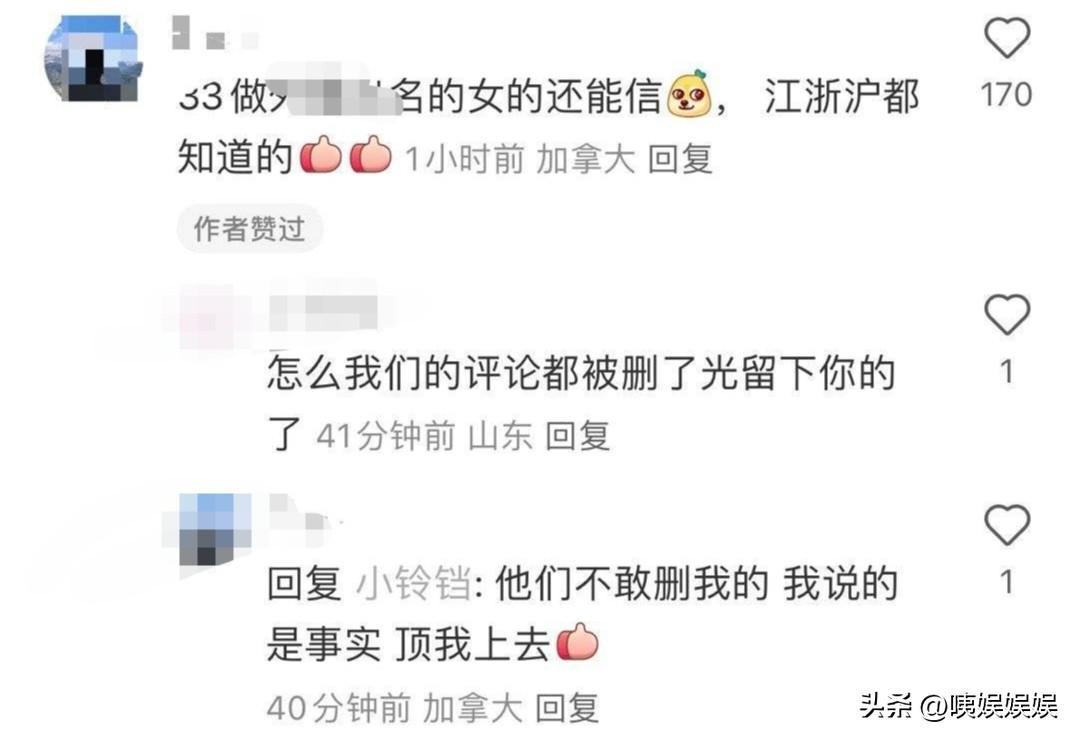Click the 头条 @咦娱娱娱 watermark
Viewport: 1079px width, 741px height.
tap(959, 705)
